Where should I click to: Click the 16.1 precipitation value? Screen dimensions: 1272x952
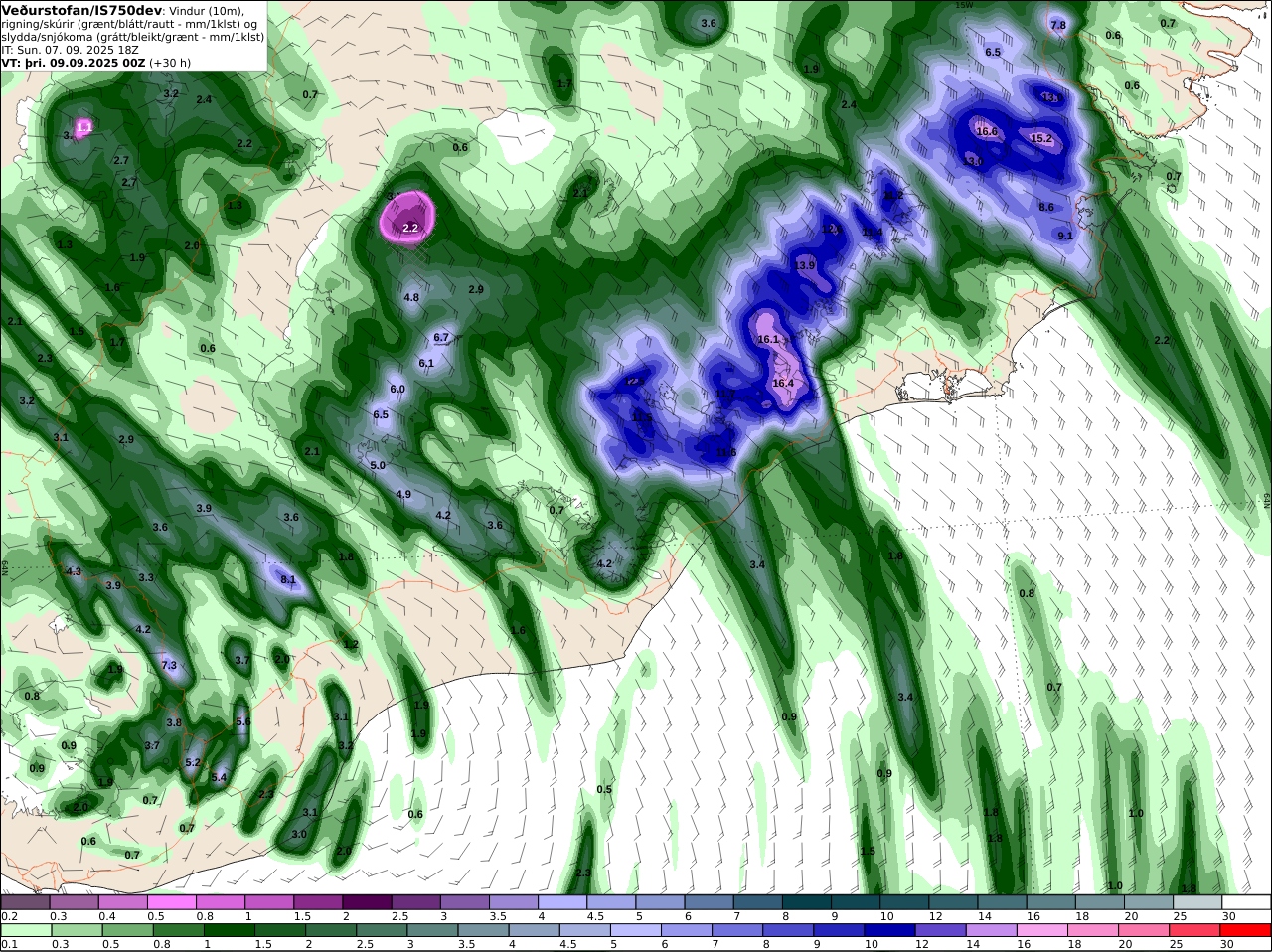click(x=767, y=339)
